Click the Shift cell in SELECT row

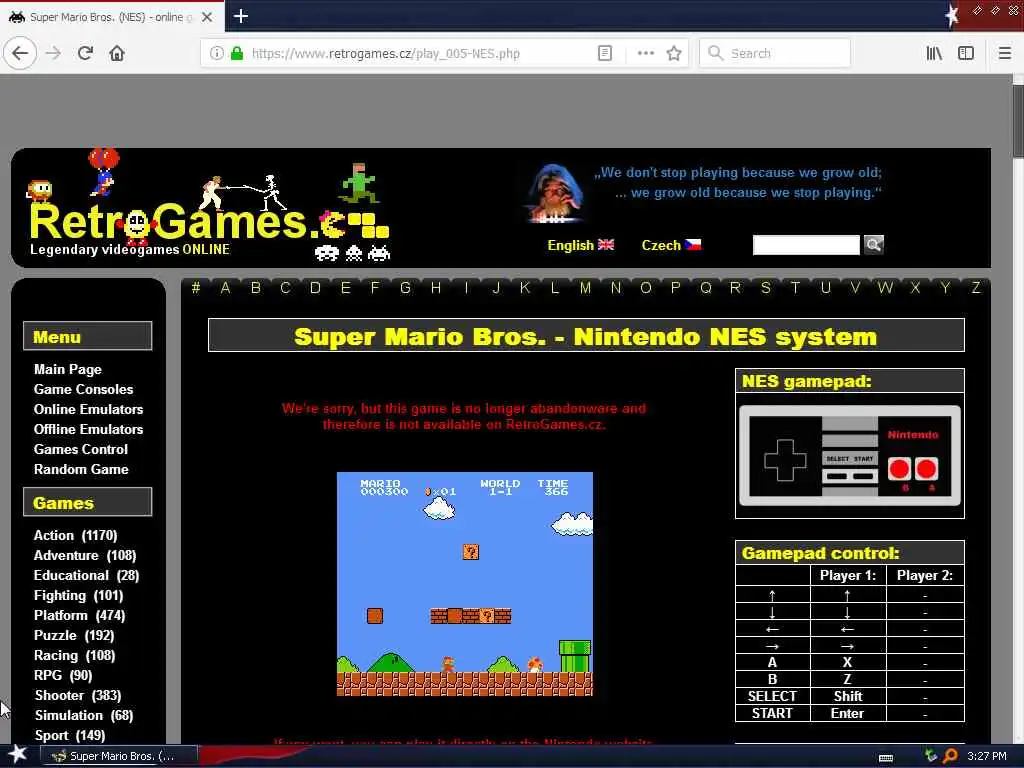(x=848, y=696)
